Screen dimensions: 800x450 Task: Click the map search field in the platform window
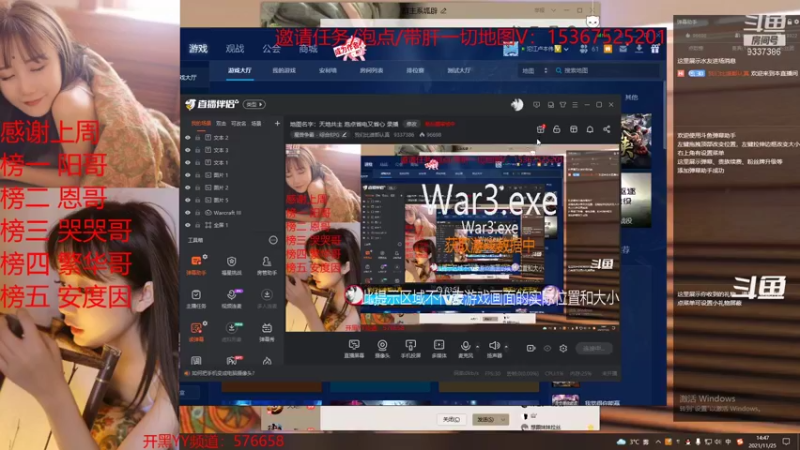(607, 70)
